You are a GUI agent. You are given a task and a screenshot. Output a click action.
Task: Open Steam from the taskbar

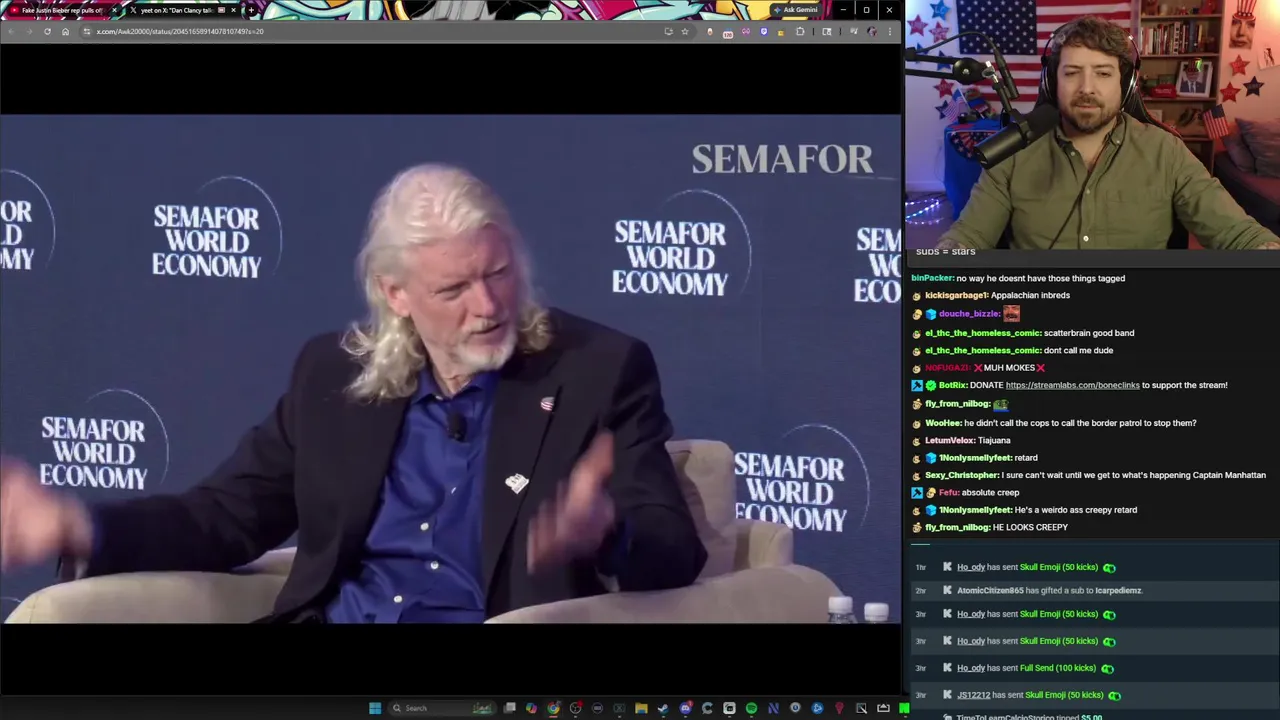[663, 708]
